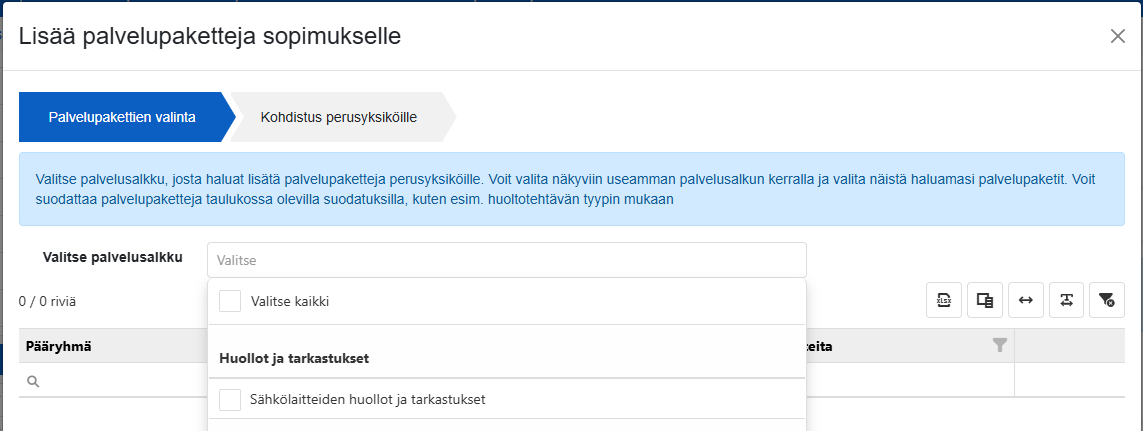The height and width of the screenshot is (431, 1143).
Task: Go to Kohdistus perusyksiköille step
Action: point(339,117)
